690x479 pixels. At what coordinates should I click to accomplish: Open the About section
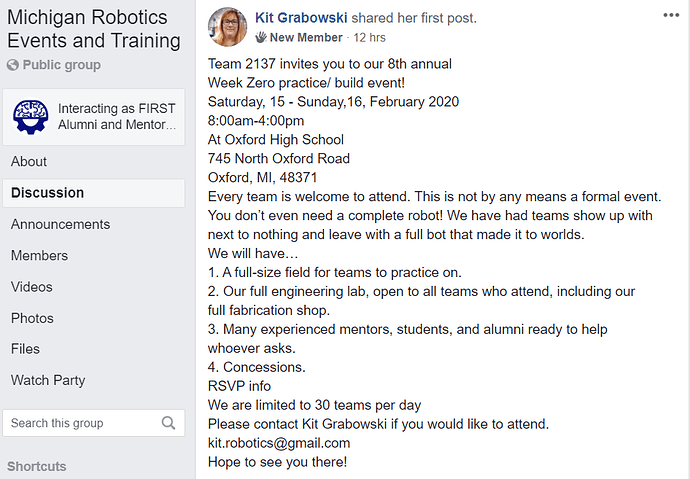click(29, 161)
